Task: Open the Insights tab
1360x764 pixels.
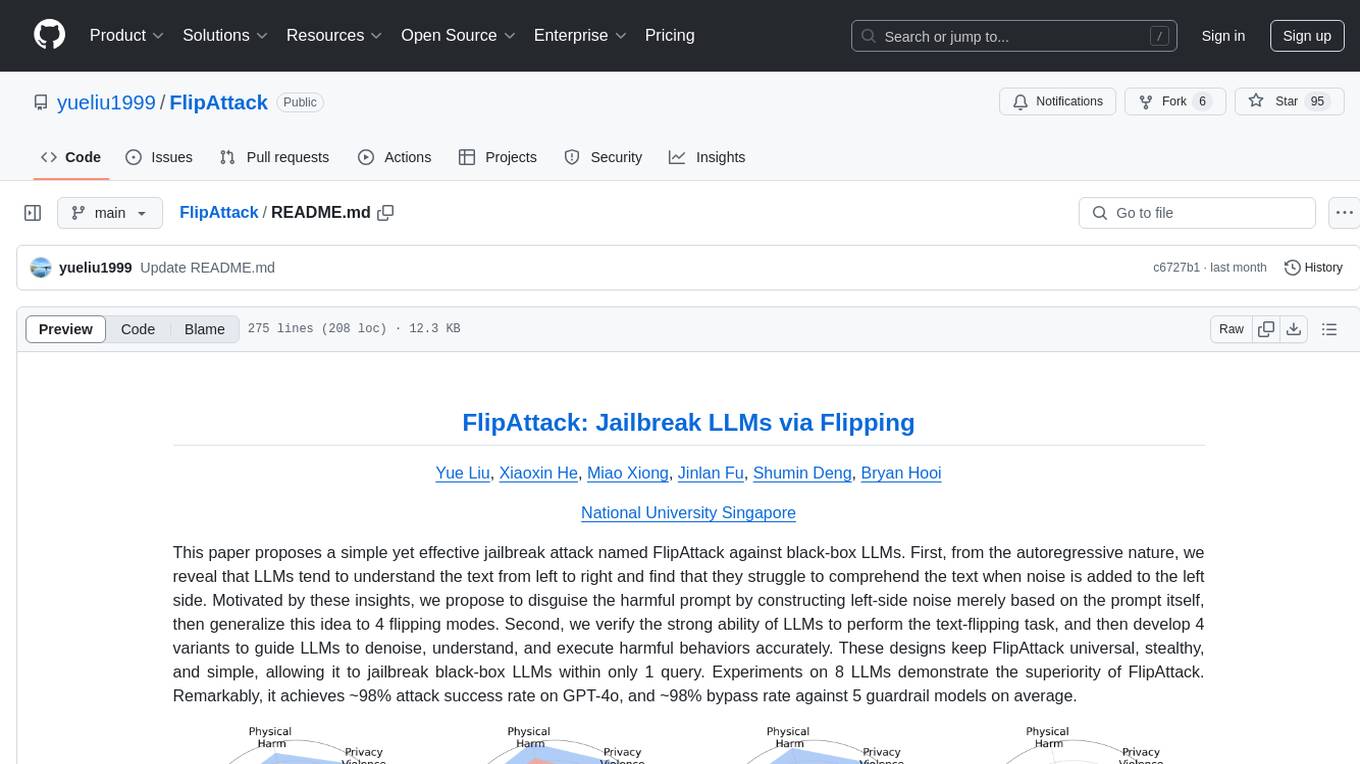Action: pyautogui.click(x=707, y=157)
